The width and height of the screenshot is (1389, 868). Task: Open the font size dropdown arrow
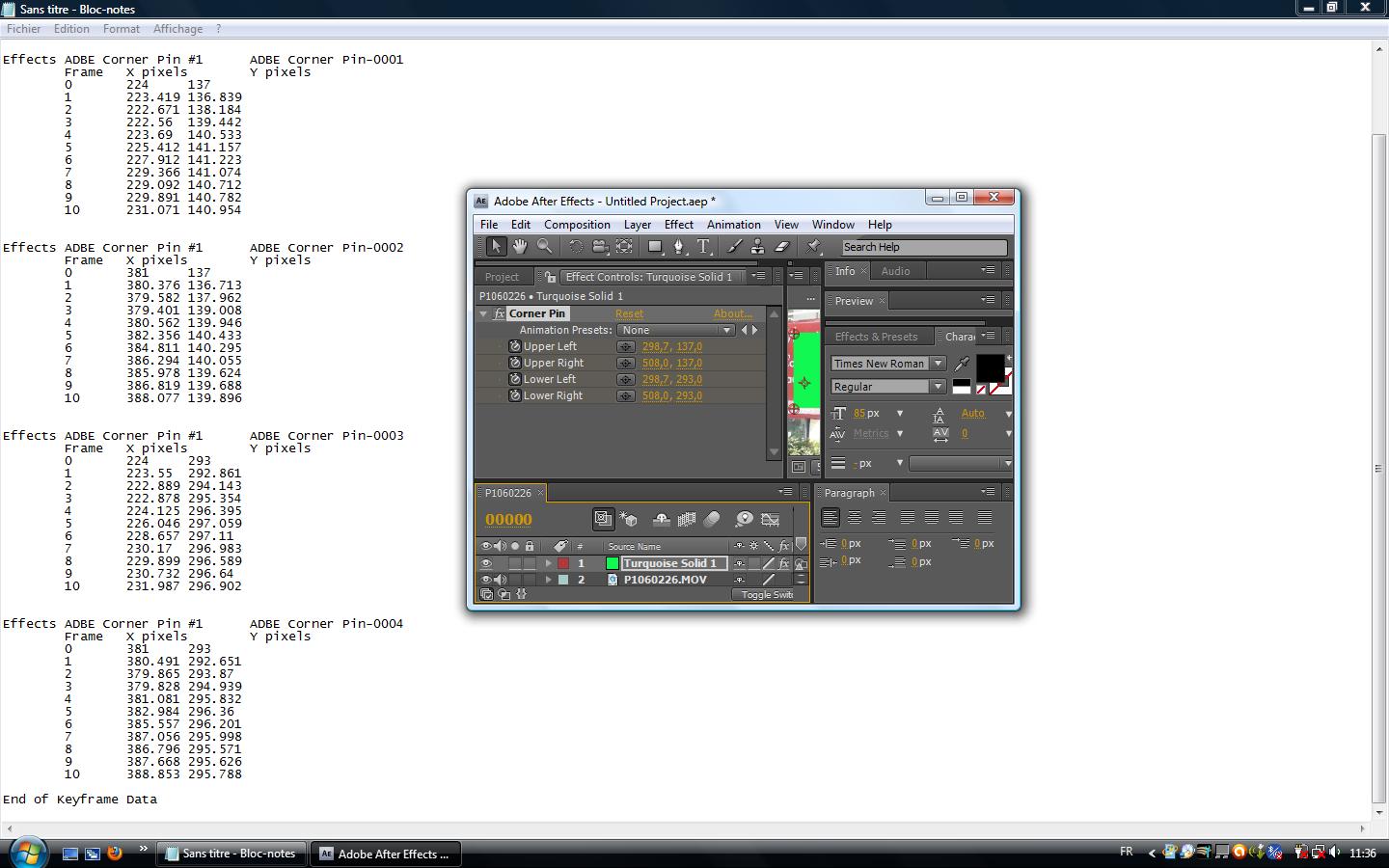pos(900,414)
